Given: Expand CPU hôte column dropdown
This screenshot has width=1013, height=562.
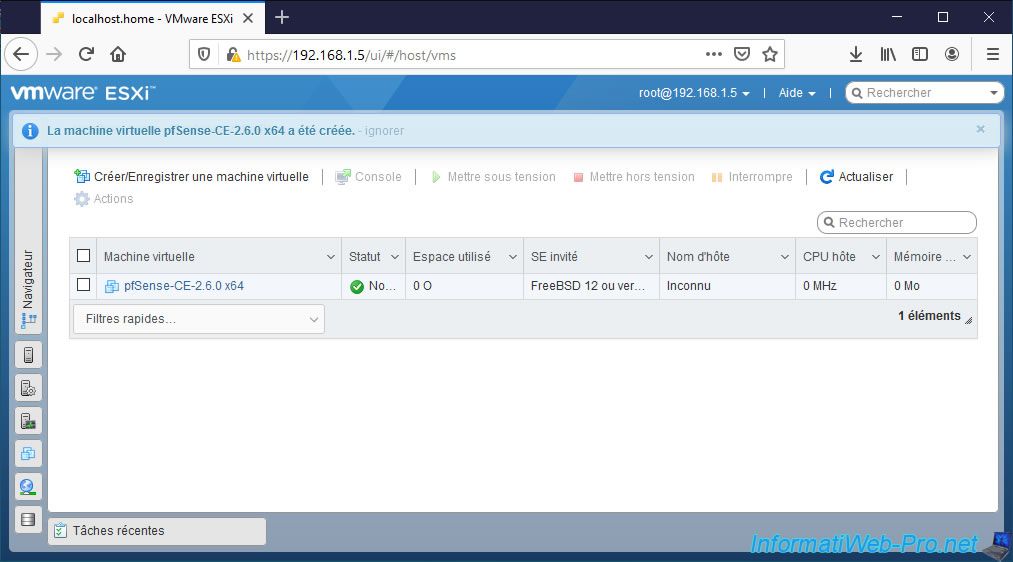Looking at the screenshot, I should 875,257.
